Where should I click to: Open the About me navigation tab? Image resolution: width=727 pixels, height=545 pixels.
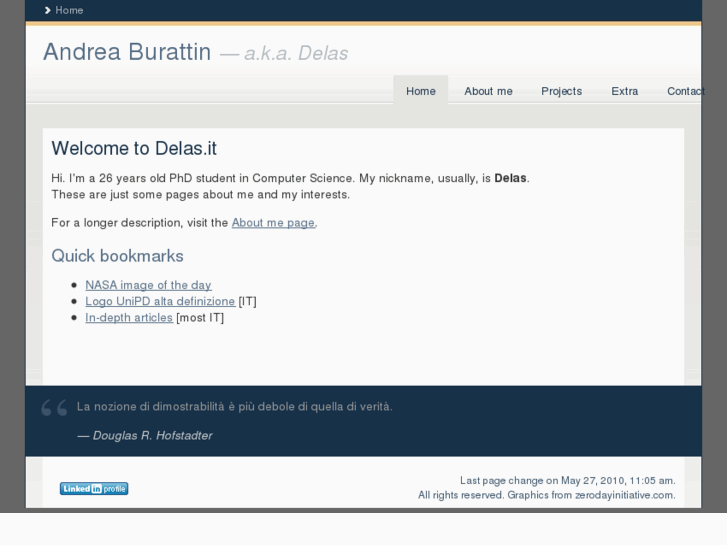(488, 91)
